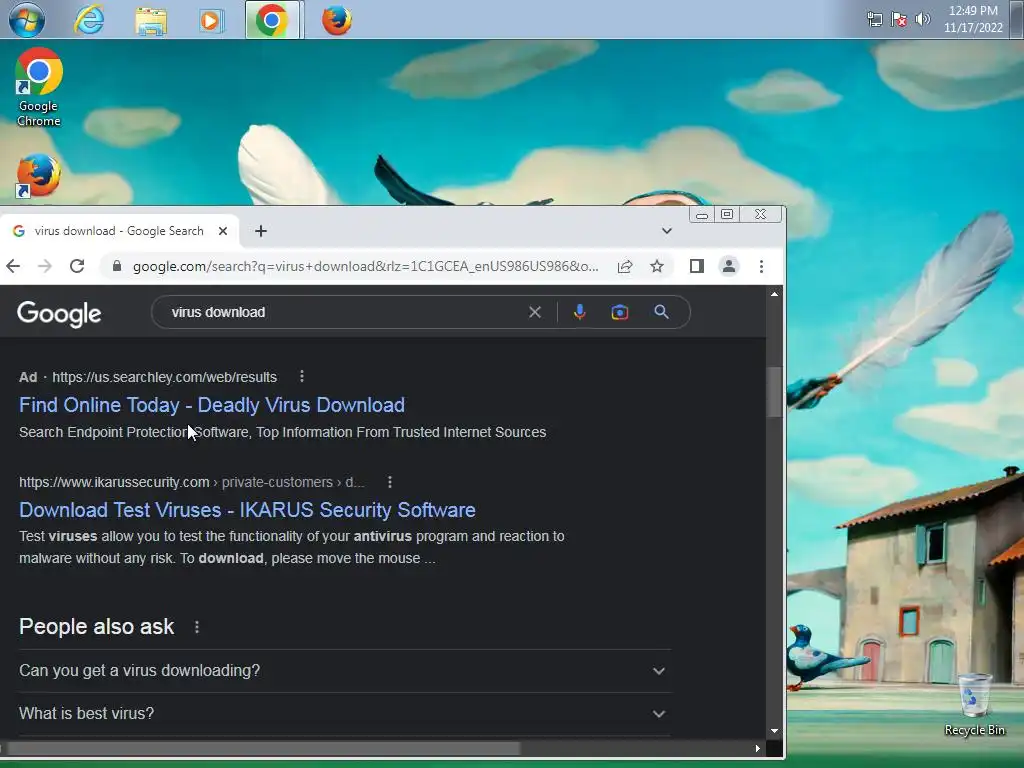
Task: Open ad options three-dot menu
Action: pos(302,376)
